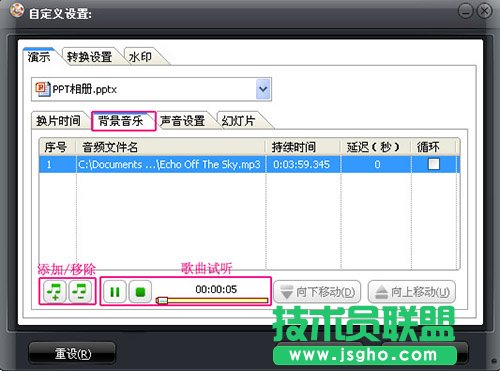Screen dimensions: 500x371
Task: Click the app icon in title bar
Action: click(17, 11)
